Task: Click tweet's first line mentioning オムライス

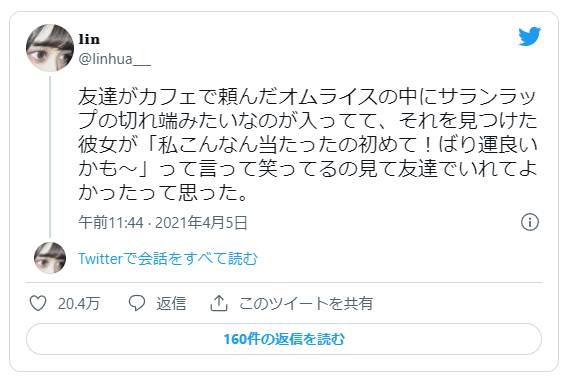Action: pos(307,97)
